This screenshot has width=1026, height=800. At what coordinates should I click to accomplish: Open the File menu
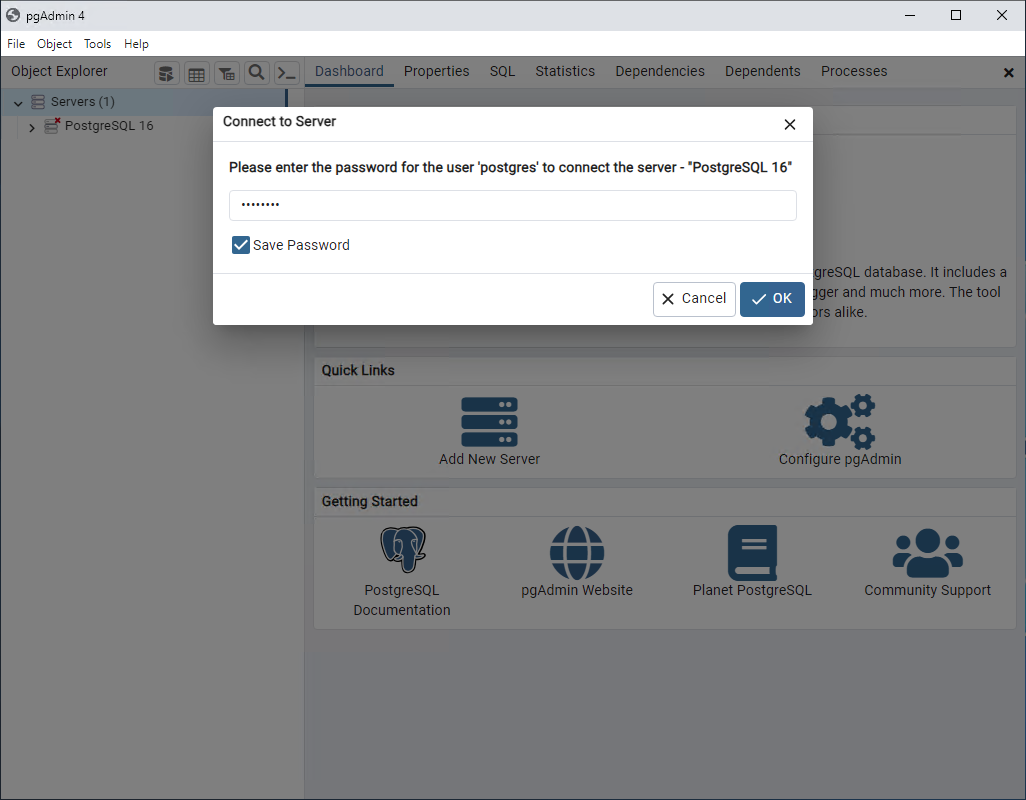(16, 44)
